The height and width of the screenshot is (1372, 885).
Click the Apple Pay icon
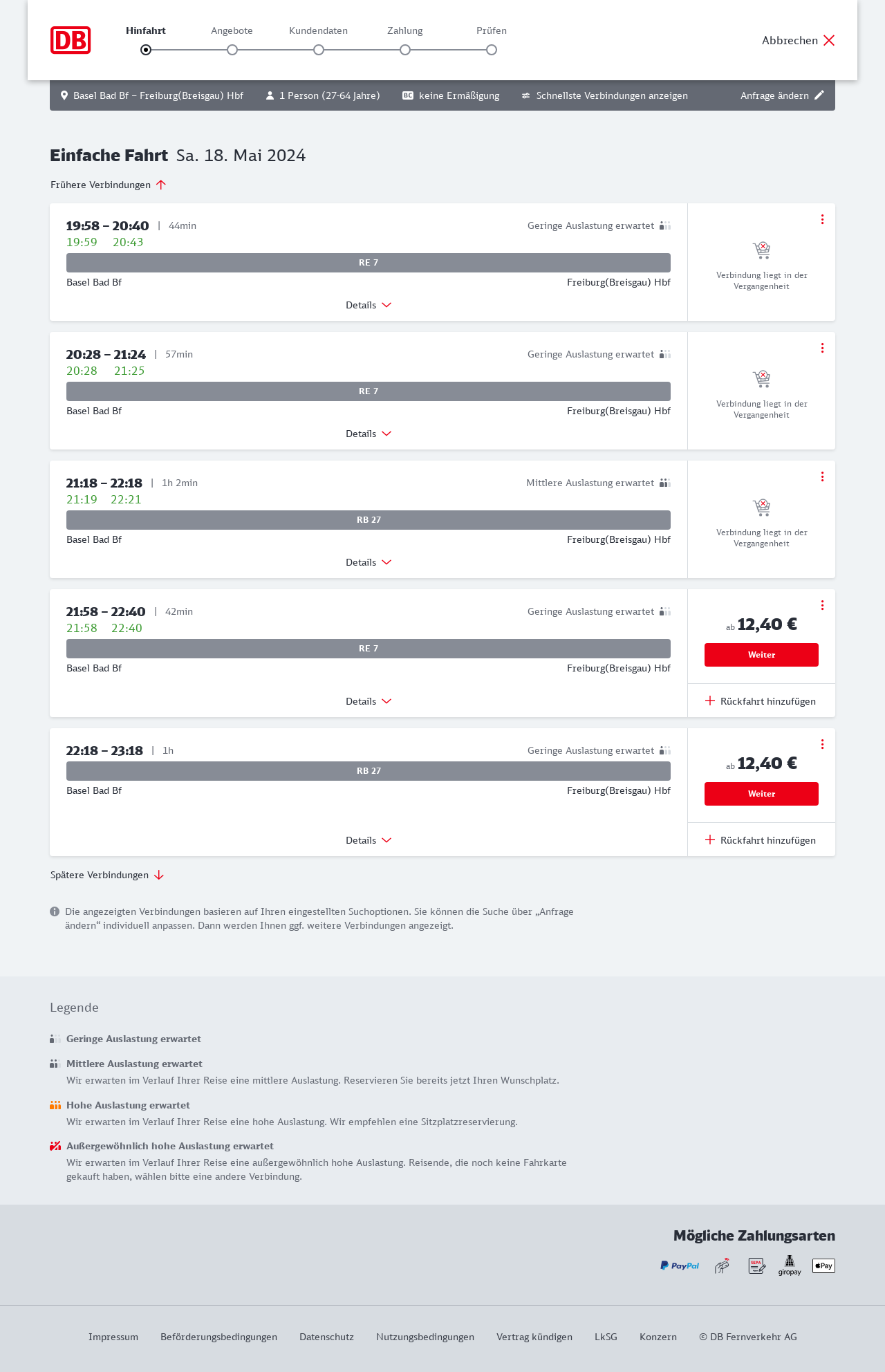[x=823, y=1266]
